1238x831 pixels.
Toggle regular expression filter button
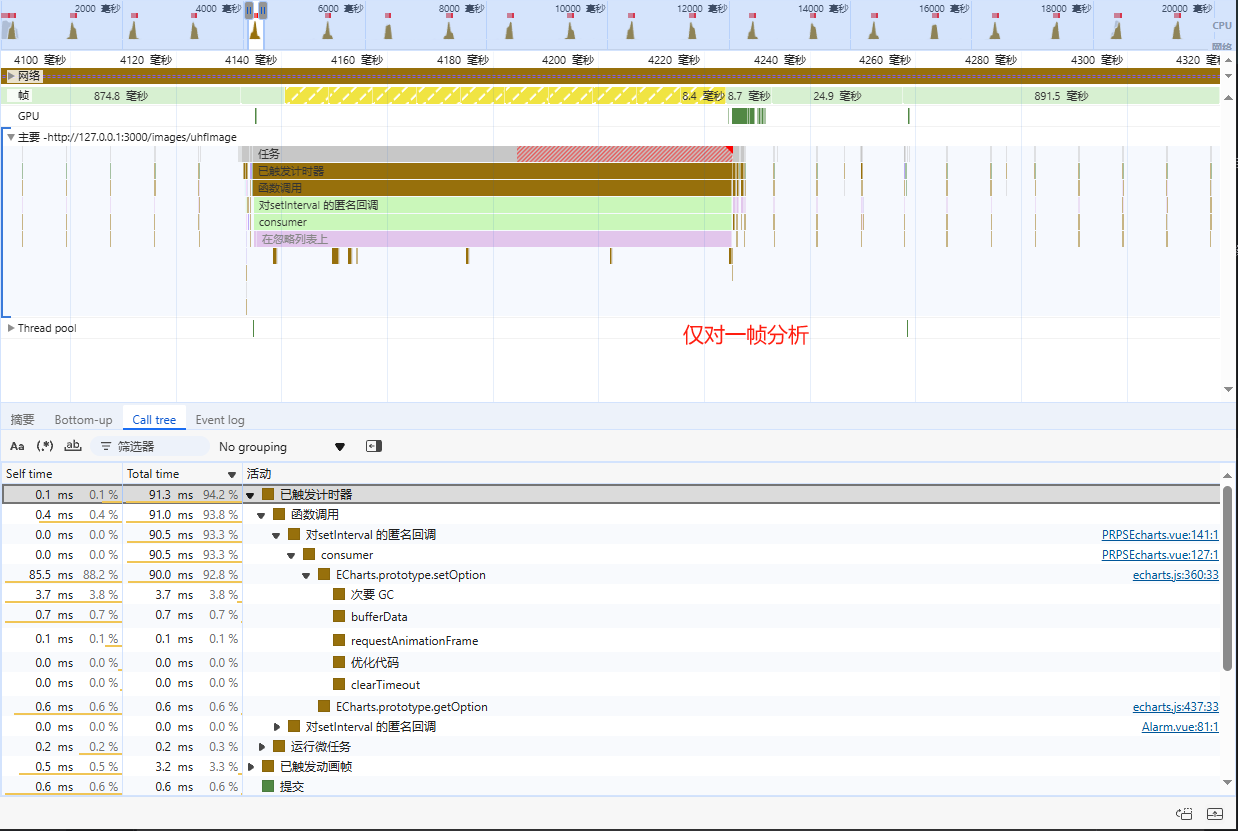45,447
